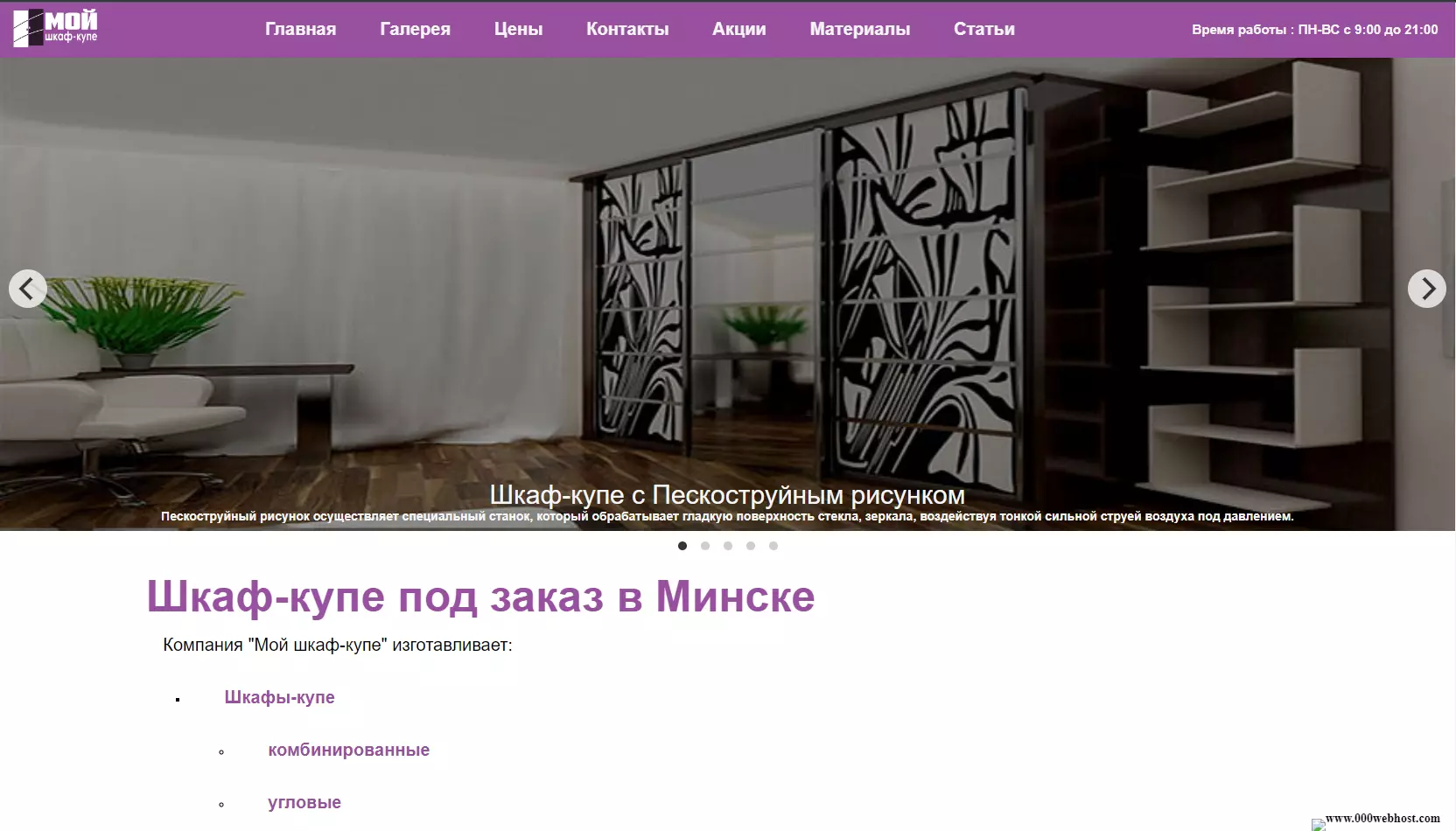Select the last carousel dot
The width and height of the screenshot is (1456, 831).
(x=773, y=545)
